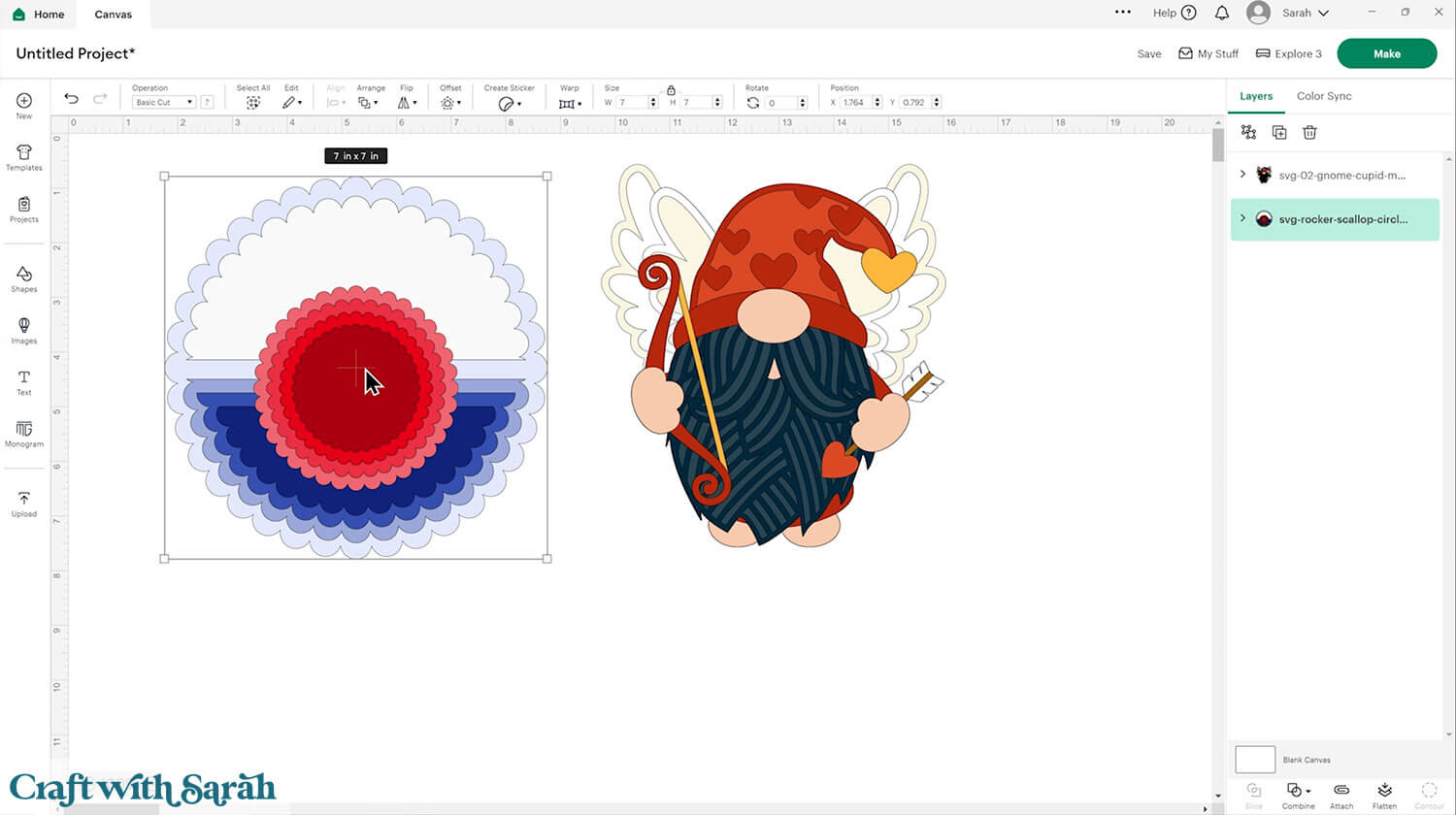This screenshot has width=1456, height=815.
Task: Open the Monogram tool
Action: click(24, 434)
